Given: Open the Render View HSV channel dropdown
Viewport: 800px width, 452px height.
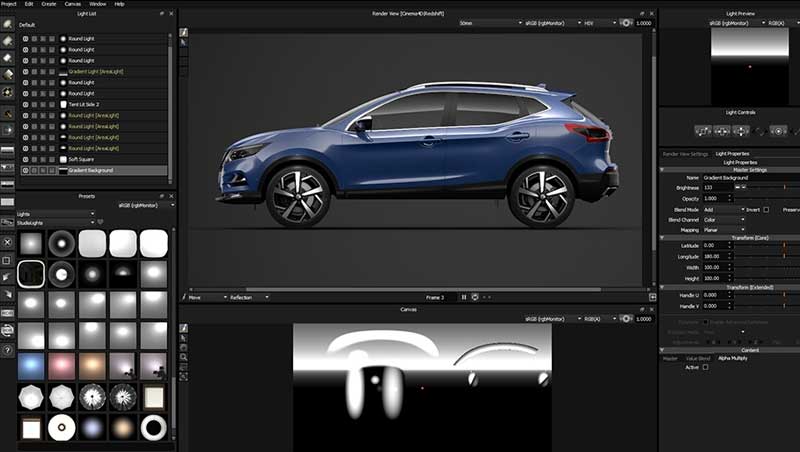Looking at the screenshot, I should (601, 23).
